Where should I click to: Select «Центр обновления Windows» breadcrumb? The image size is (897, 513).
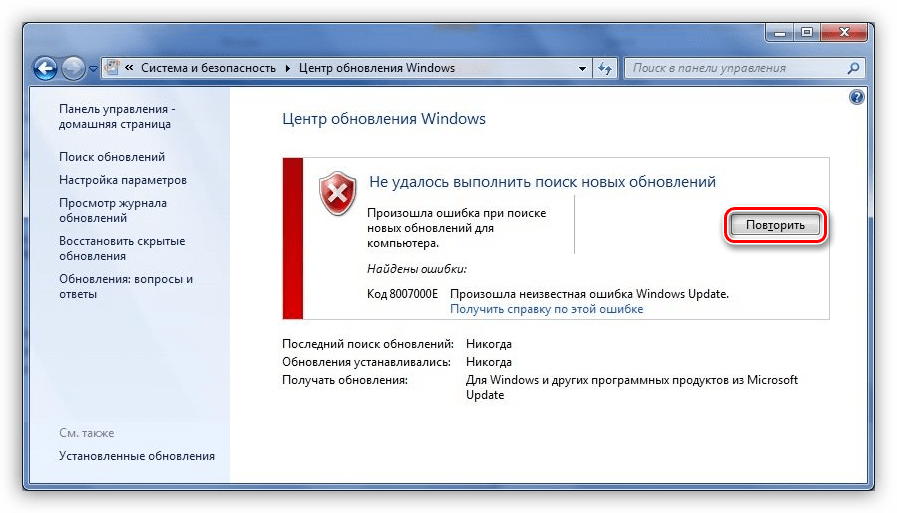pyautogui.click(x=377, y=69)
